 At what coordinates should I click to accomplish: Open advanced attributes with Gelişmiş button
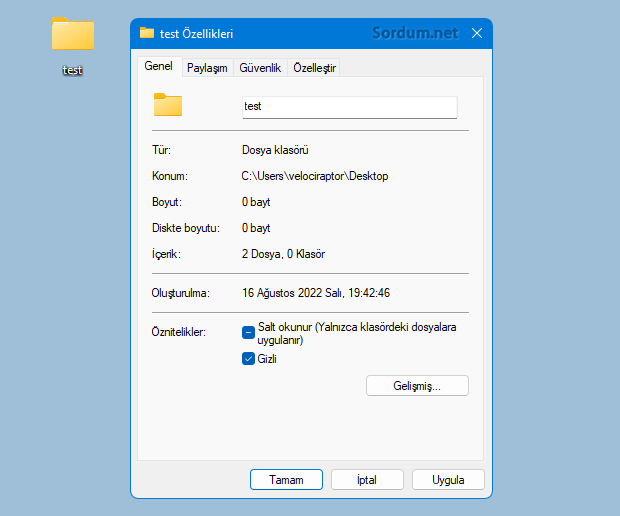417,385
